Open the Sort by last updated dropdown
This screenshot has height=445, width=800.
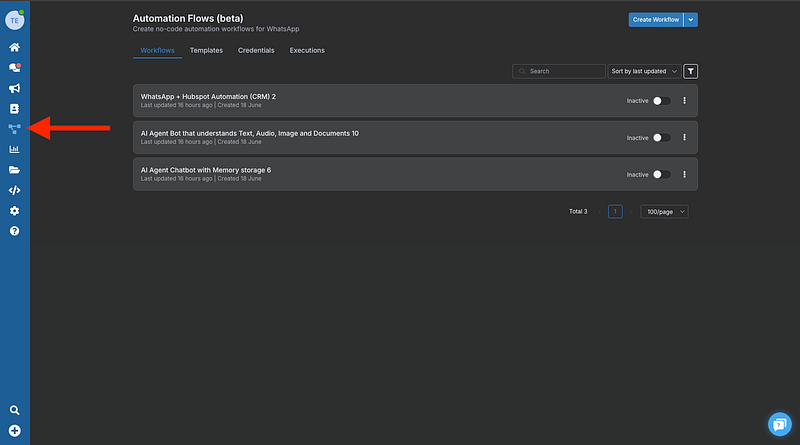coord(644,71)
